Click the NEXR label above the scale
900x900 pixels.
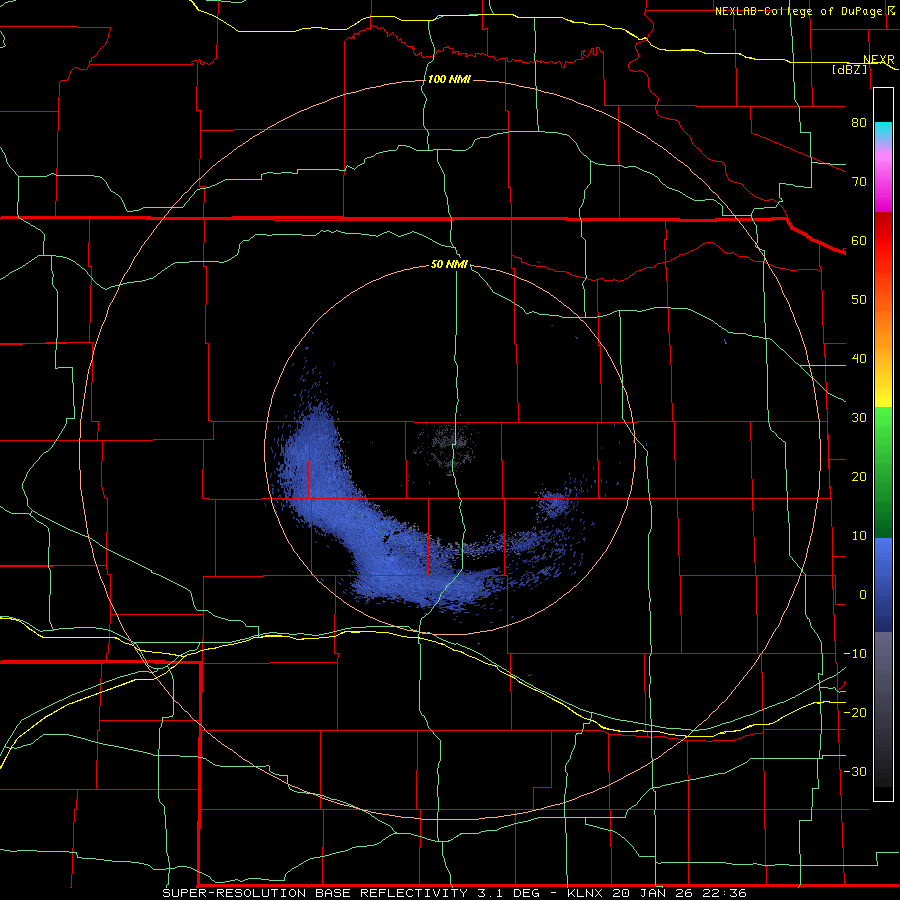pos(878,60)
